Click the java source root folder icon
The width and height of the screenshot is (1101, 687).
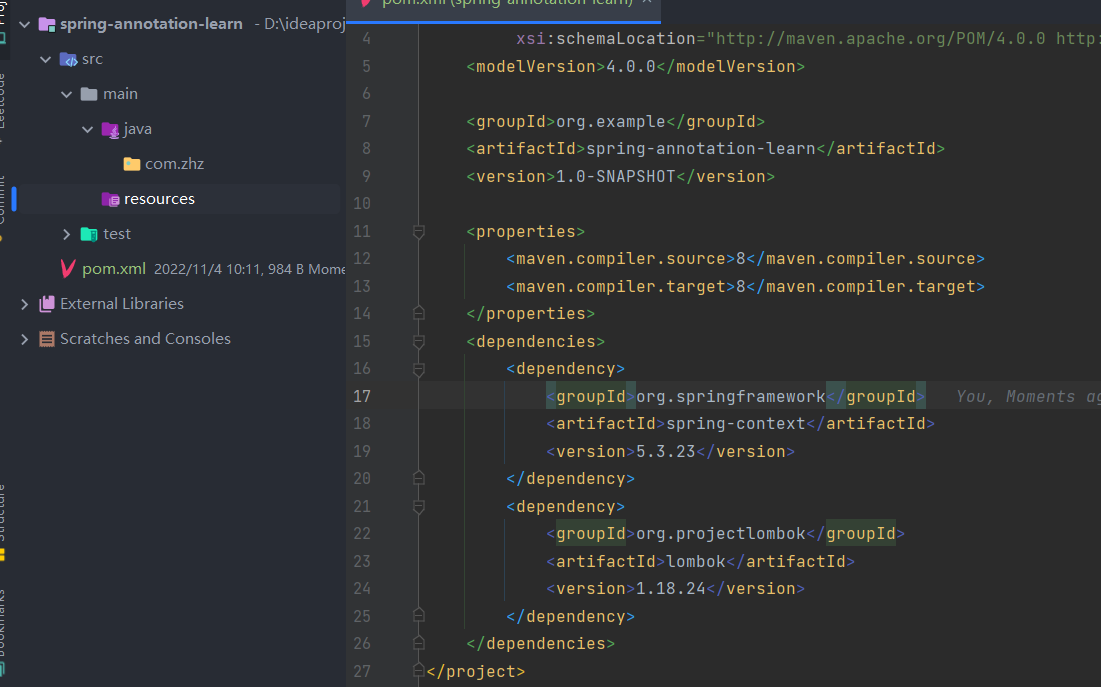[x=110, y=129]
